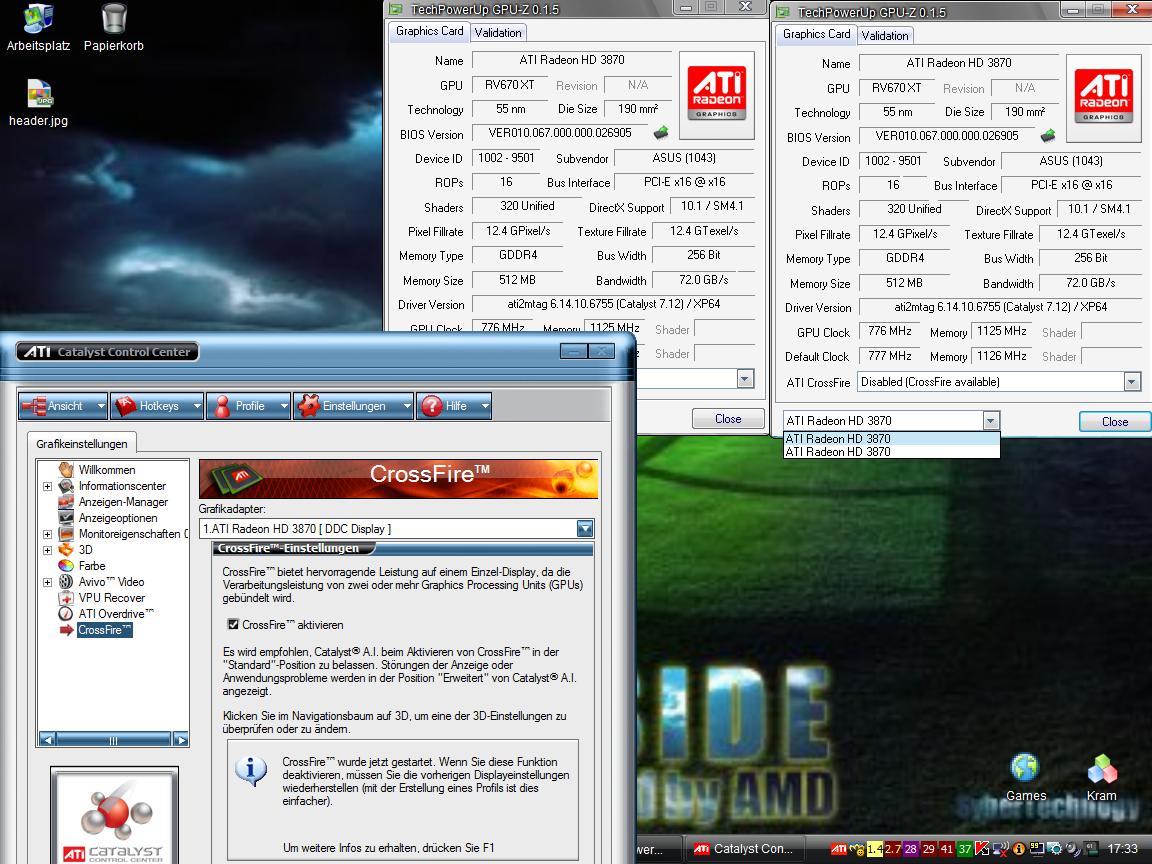Click the Kaspersky tray icon
The height and width of the screenshot is (864, 1152).
click(x=982, y=849)
